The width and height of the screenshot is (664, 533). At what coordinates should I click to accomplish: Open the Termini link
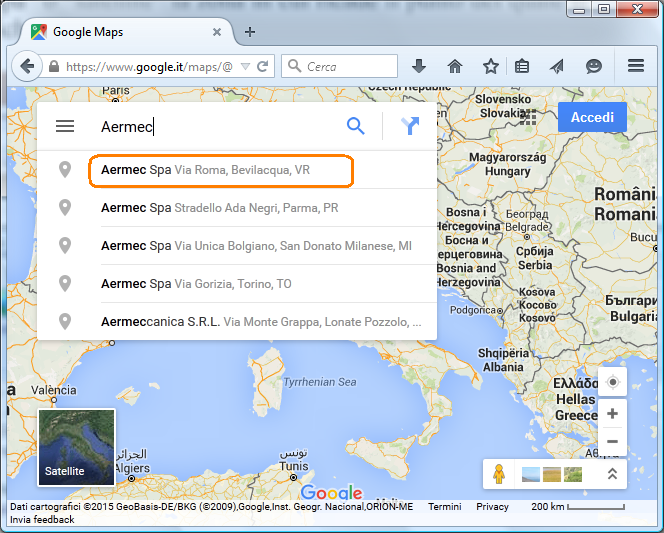[x=444, y=507]
